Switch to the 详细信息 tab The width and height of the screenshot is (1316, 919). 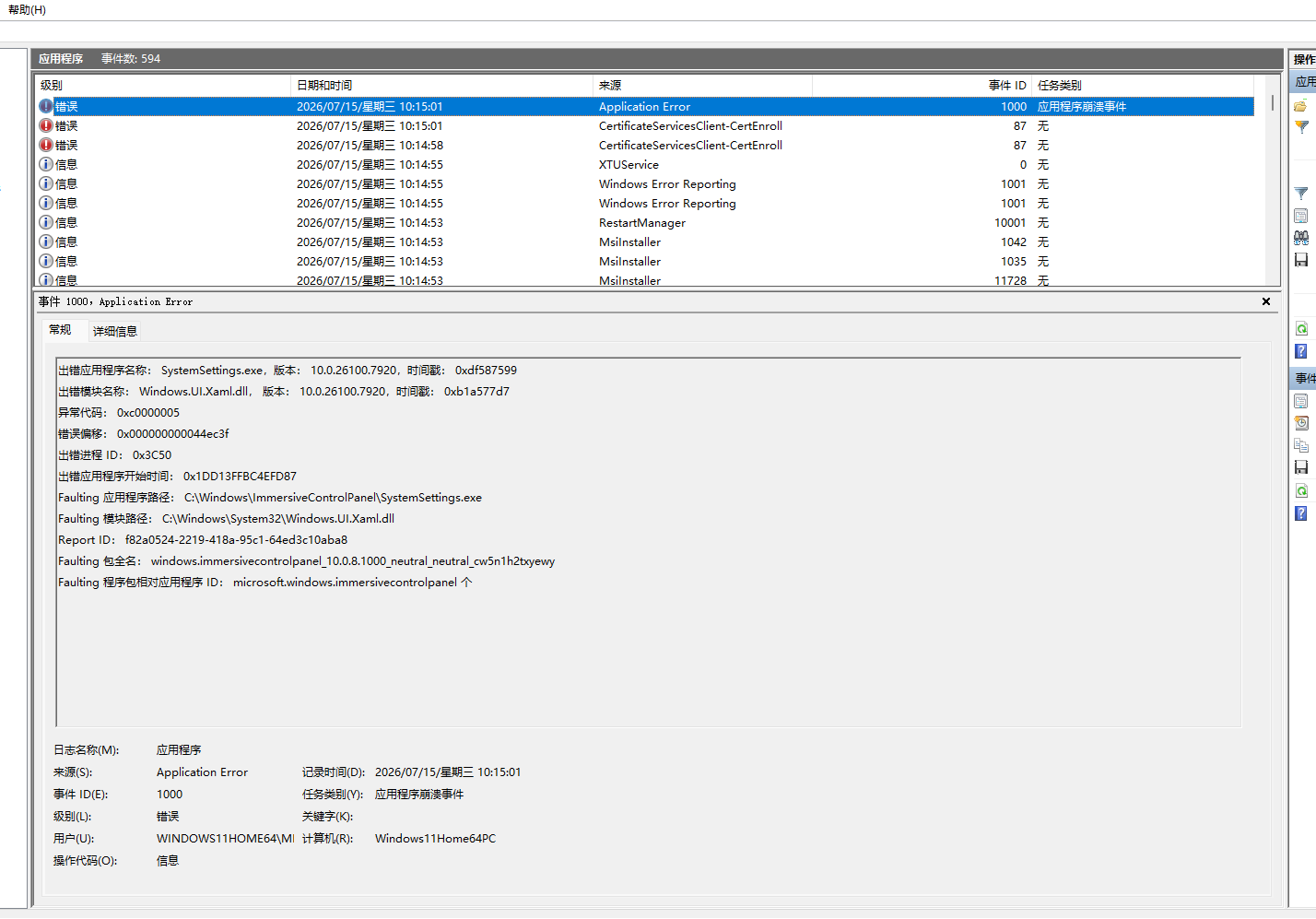pyautogui.click(x=115, y=331)
